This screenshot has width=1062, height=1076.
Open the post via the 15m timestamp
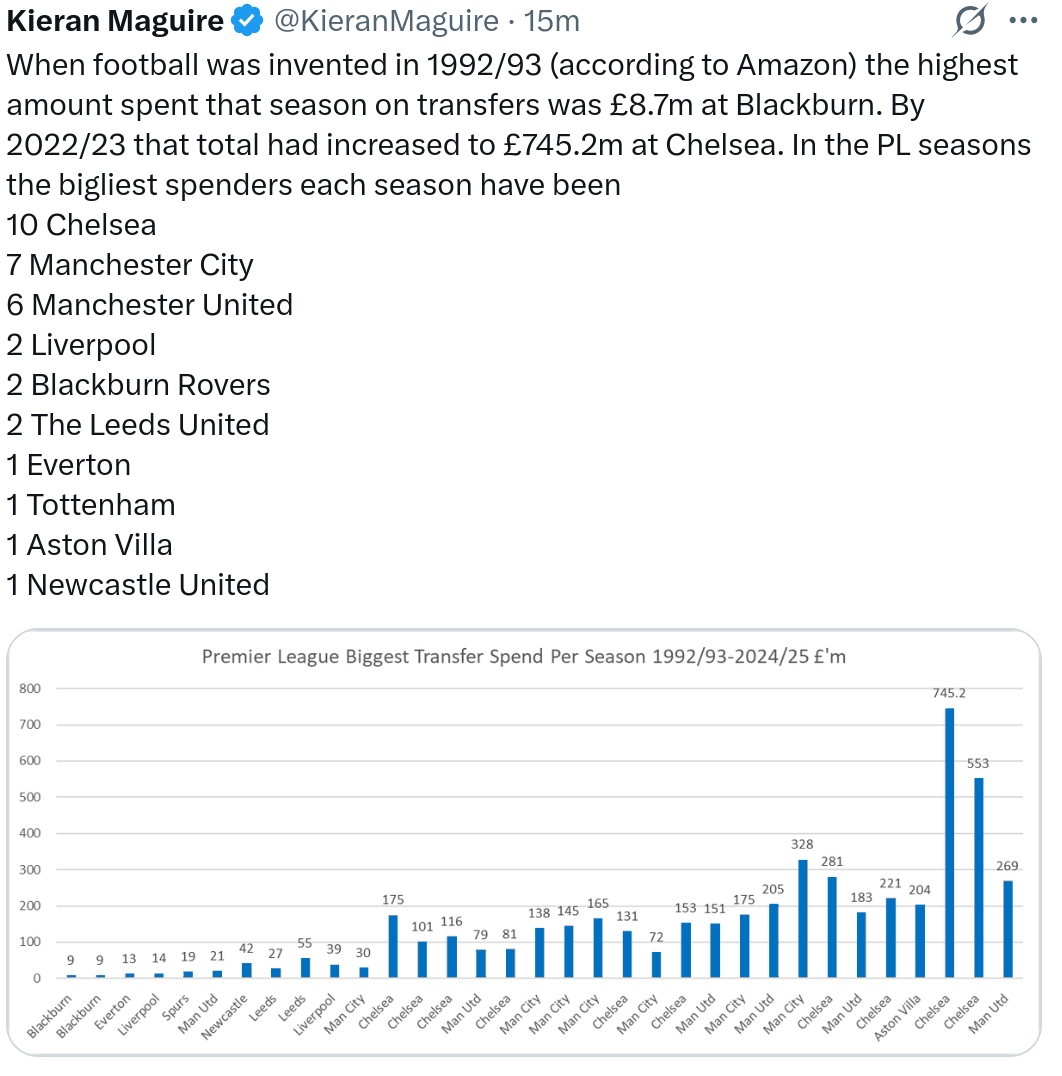pos(552,20)
